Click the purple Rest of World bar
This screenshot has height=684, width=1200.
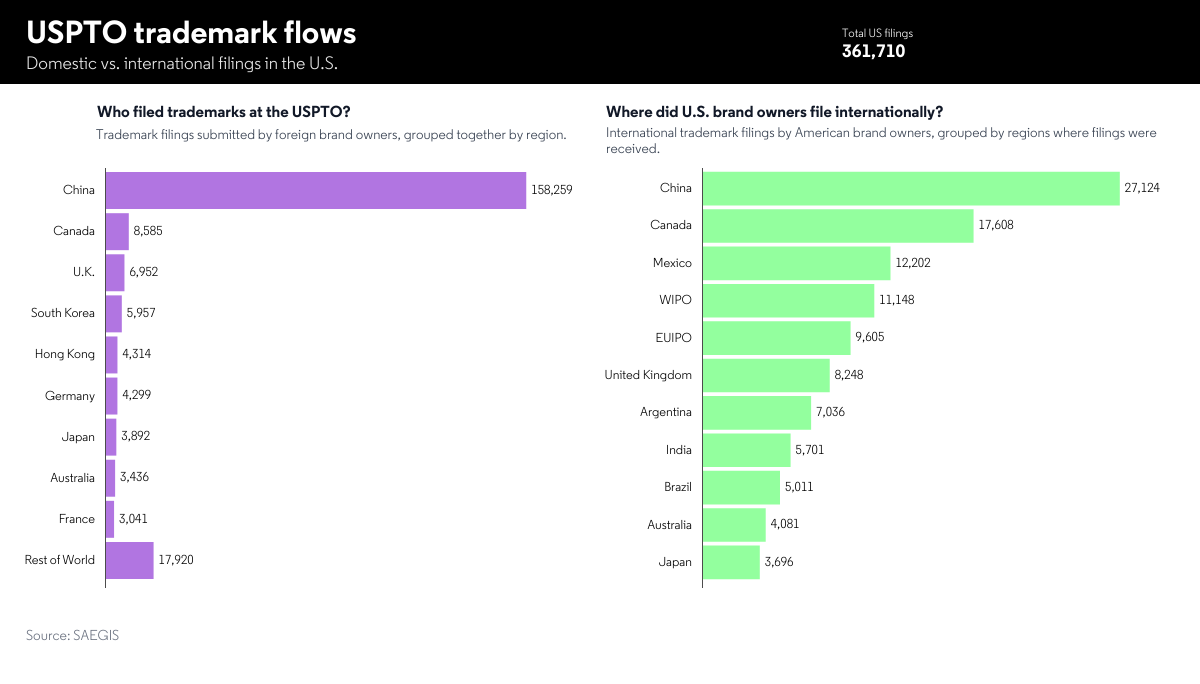(129, 560)
